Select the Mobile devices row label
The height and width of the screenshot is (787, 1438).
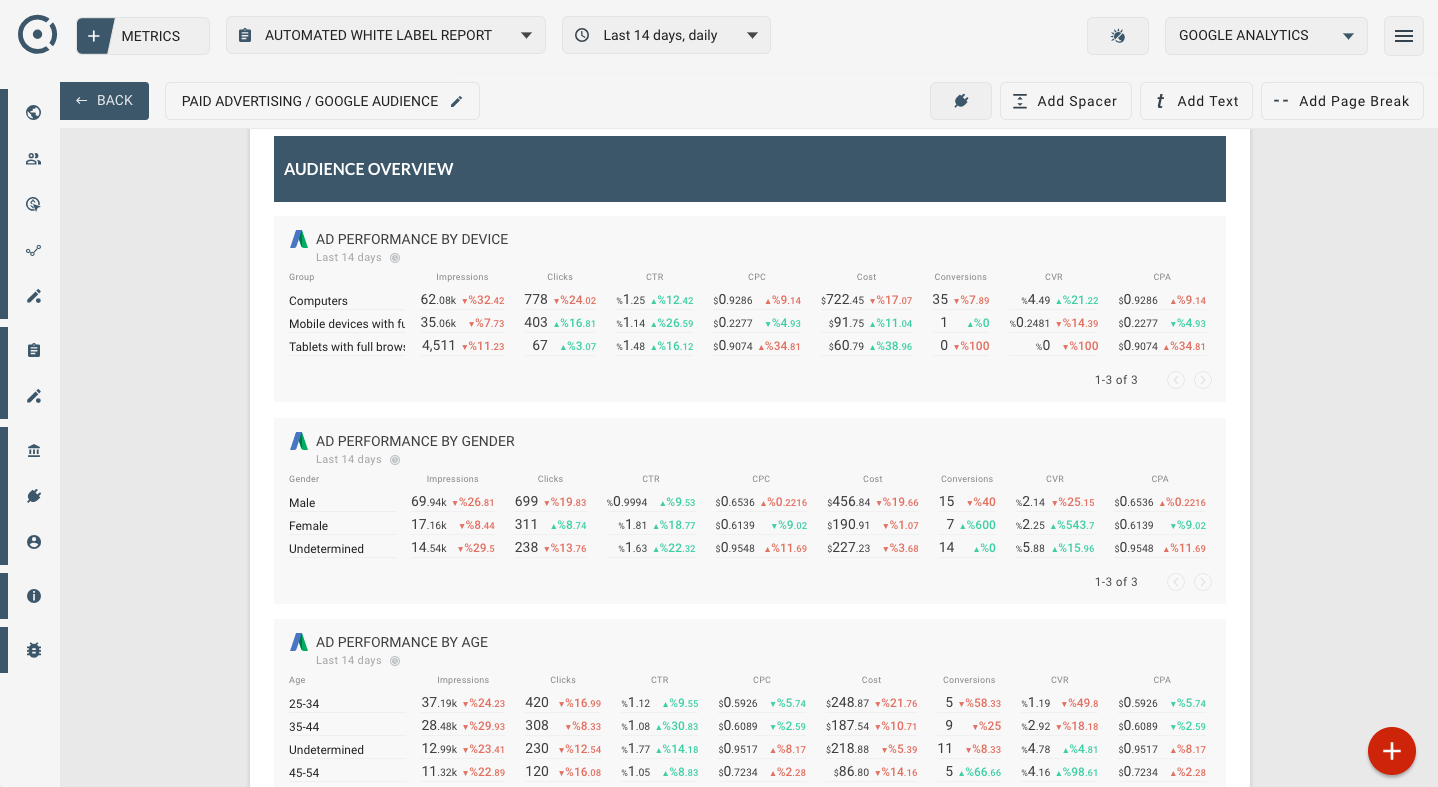[x=347, y=324]
